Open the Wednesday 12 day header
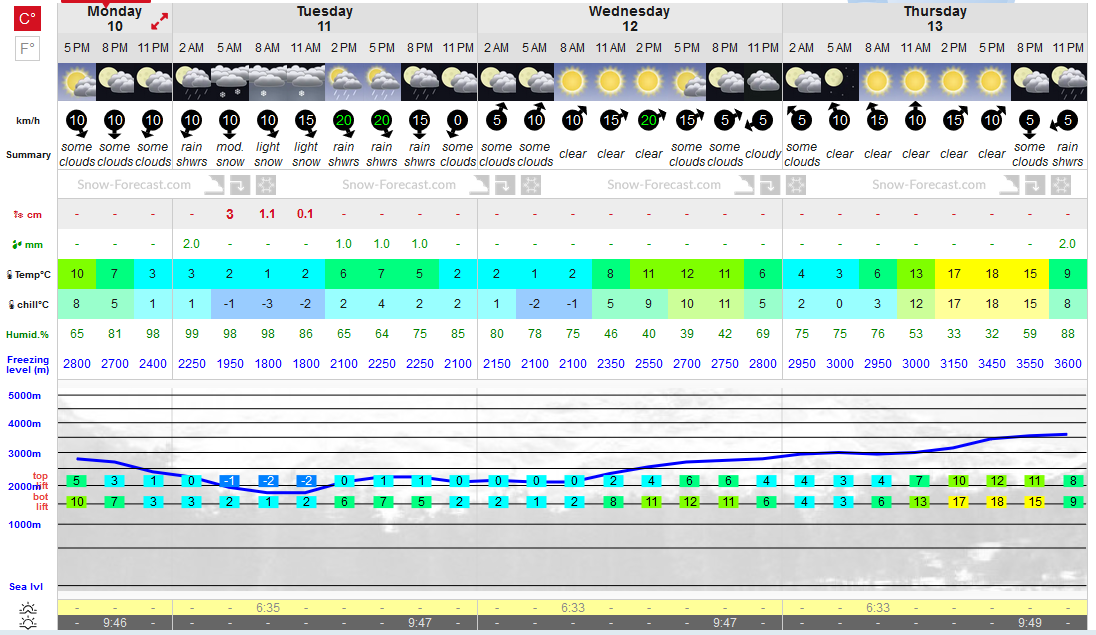This screenshot has height=635, width=1096. (x=630, y=19)
